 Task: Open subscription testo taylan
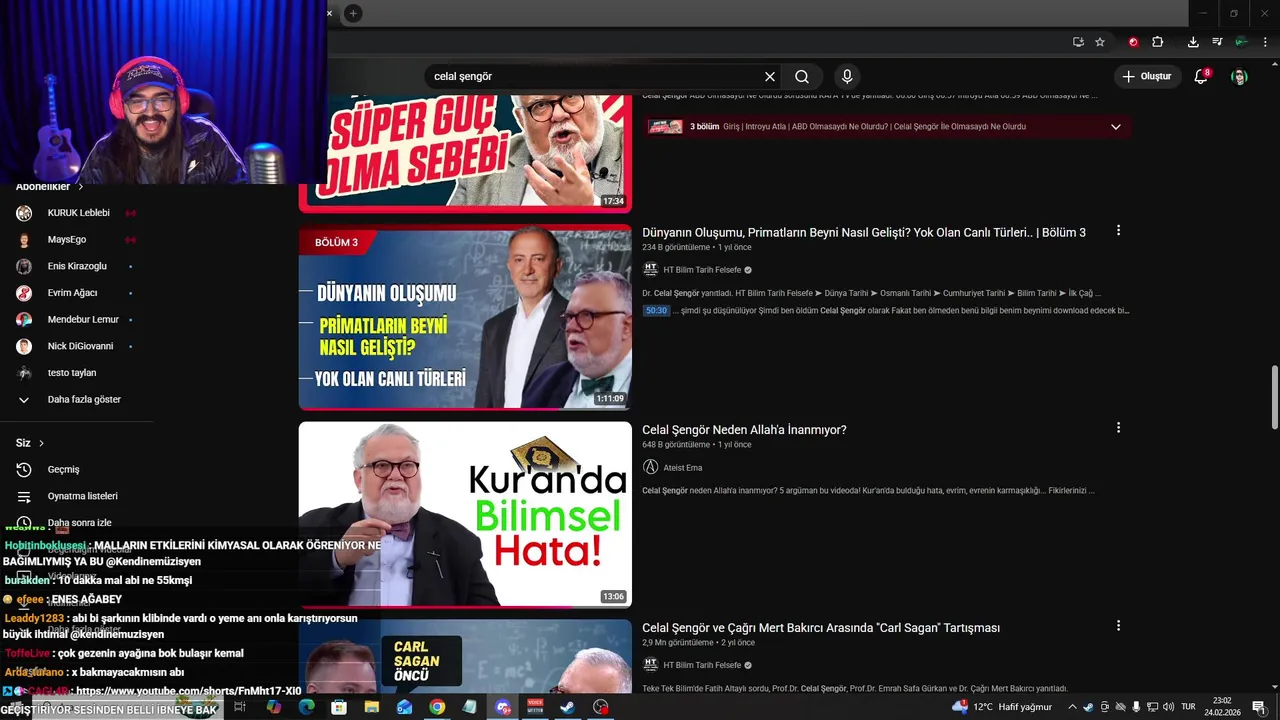pyautogui.click(x=72, y=373)
